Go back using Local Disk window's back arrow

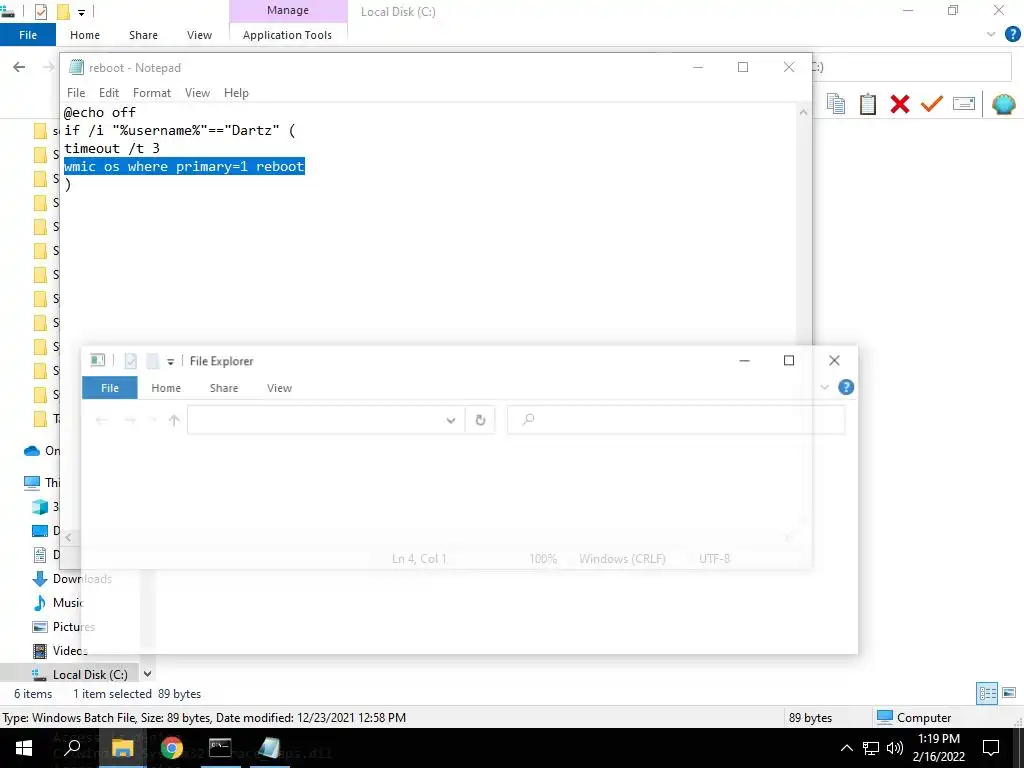pyautogui.click(x=20, y=67)
